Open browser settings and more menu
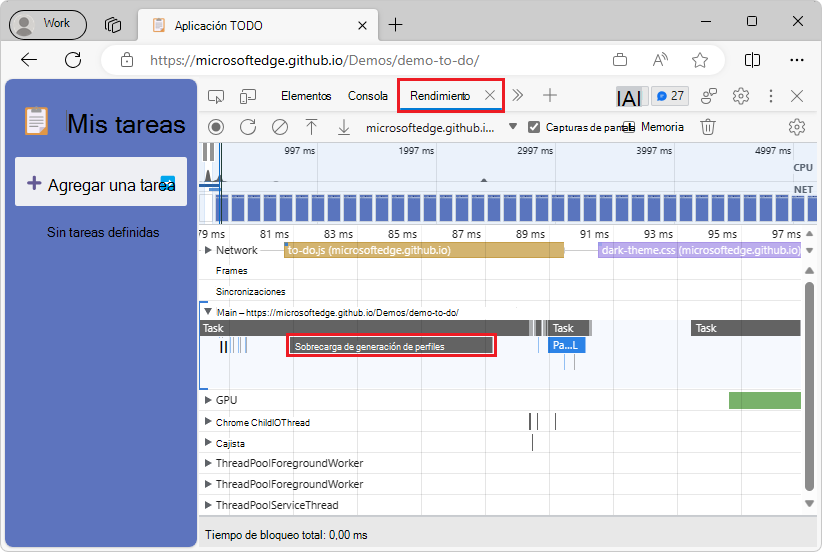822x552 pixels. (796, 60)
